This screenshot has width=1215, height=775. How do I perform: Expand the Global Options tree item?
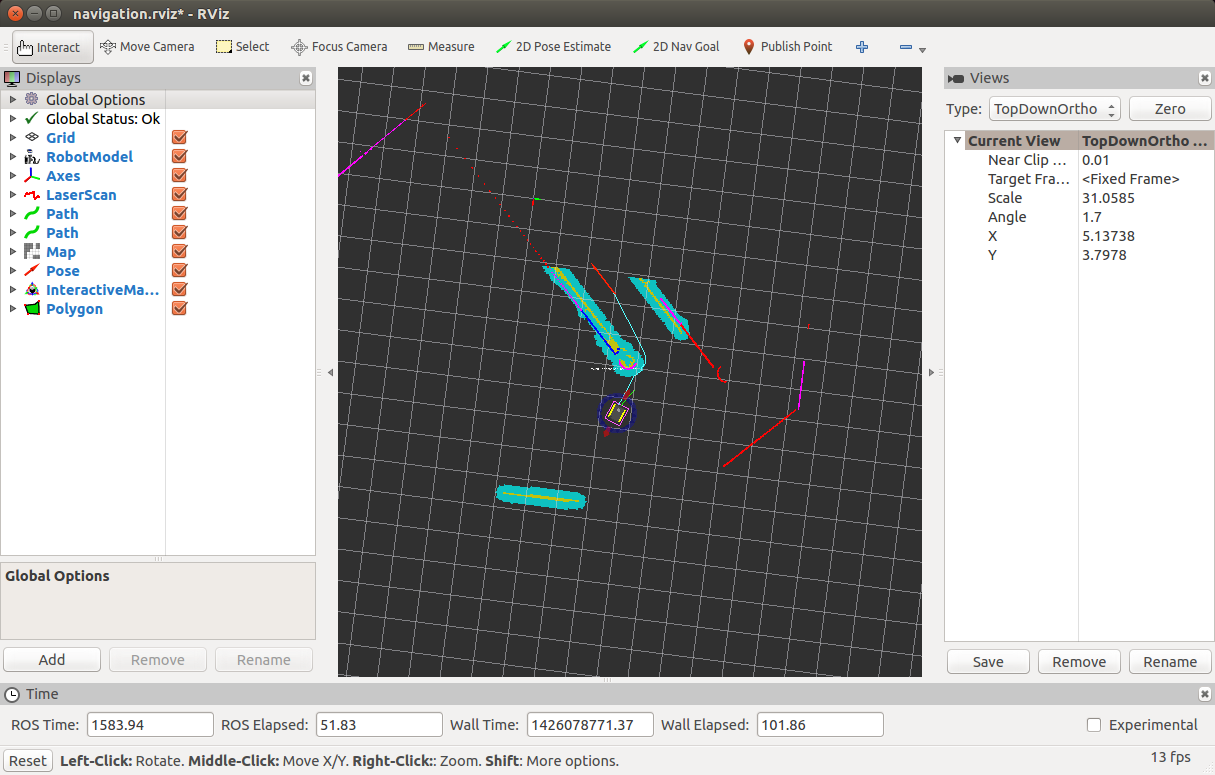coord(13,100)
